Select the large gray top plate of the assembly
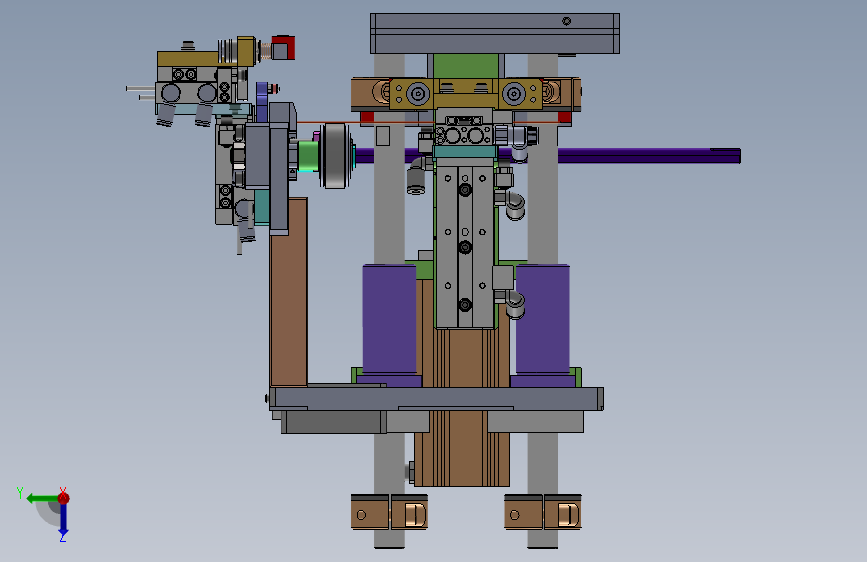 pyautogui.click(x=495, y=34)
